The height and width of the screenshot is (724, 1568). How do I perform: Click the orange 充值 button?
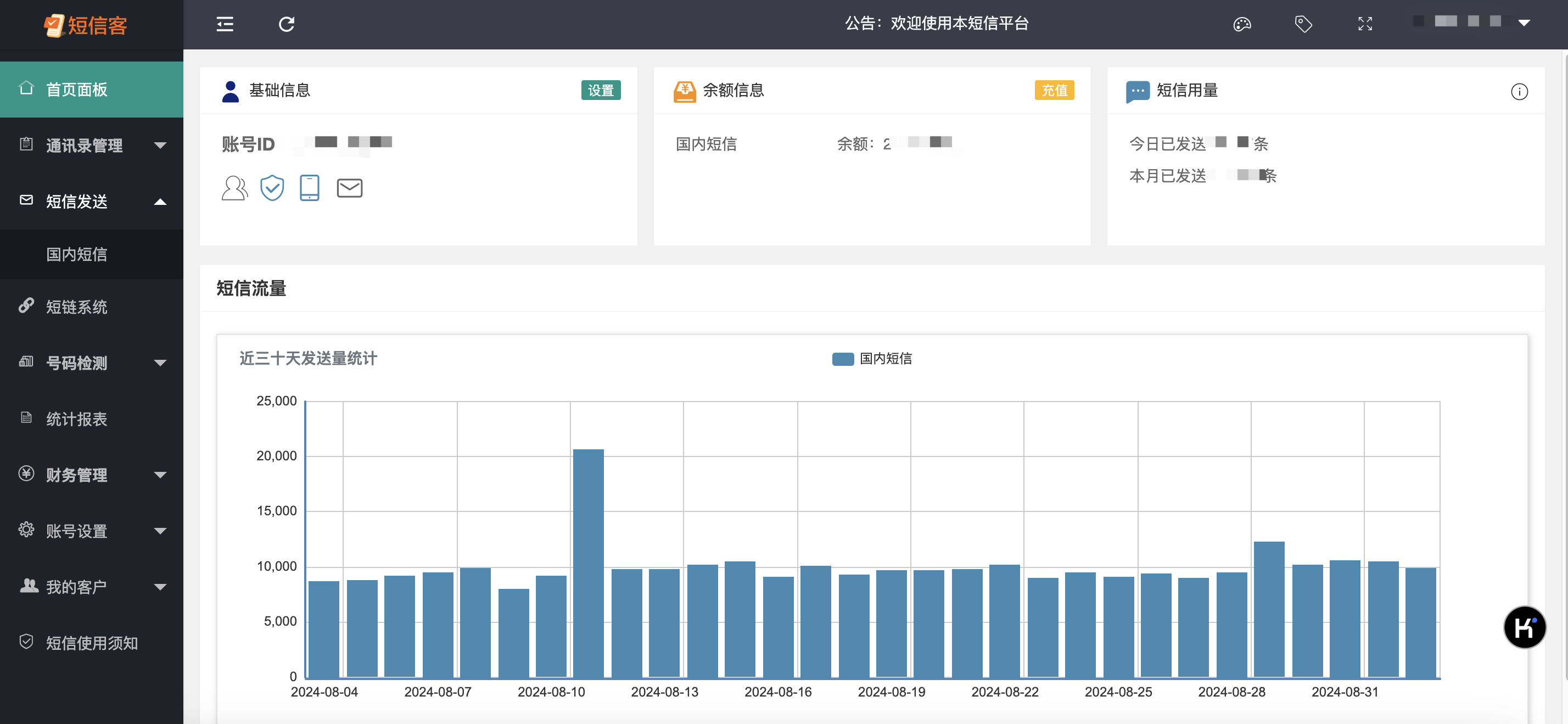tap(1054, 90)
